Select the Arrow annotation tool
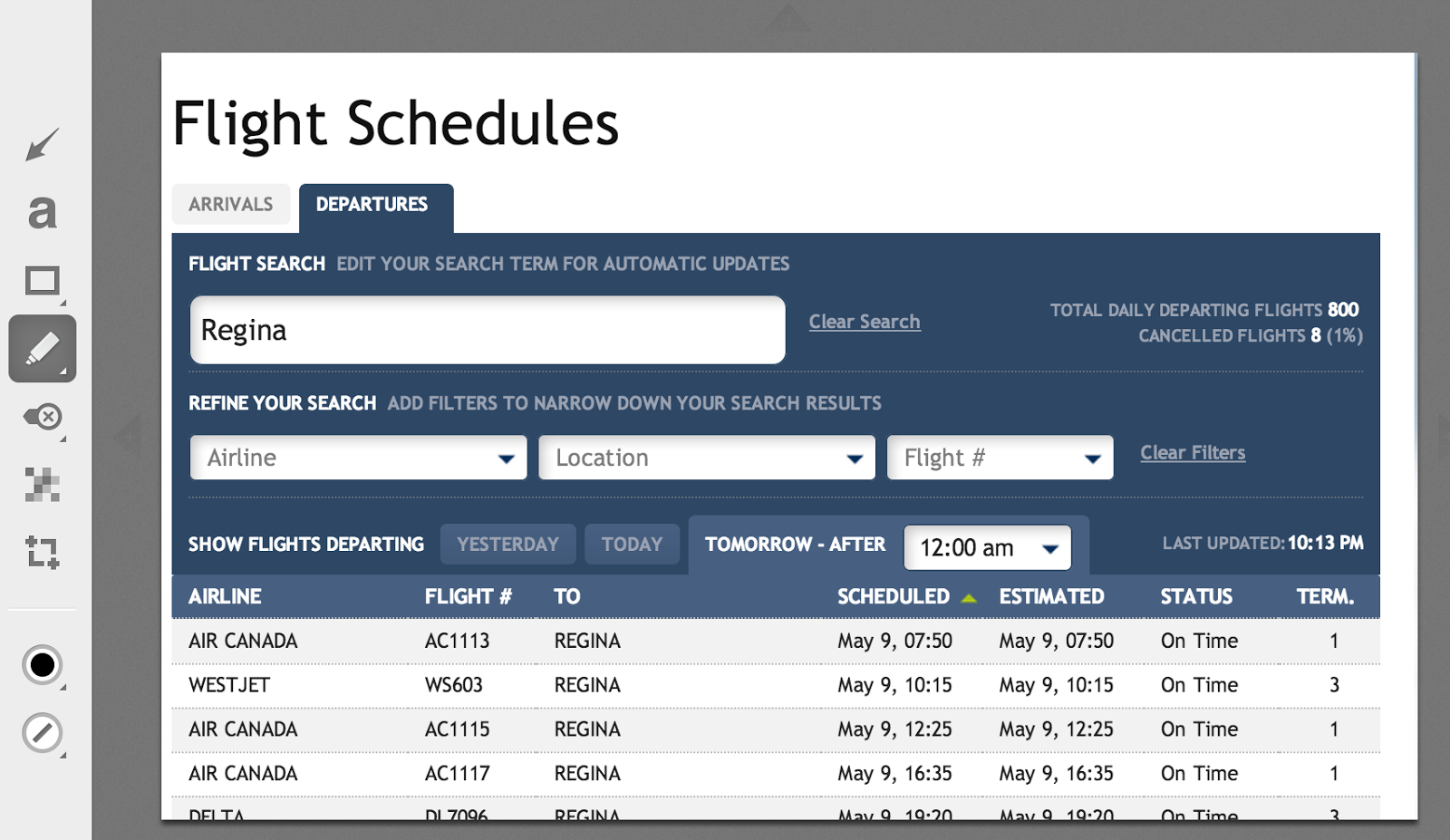The height and width of the screenshot is (840, 1450). (x=42, y=145)
